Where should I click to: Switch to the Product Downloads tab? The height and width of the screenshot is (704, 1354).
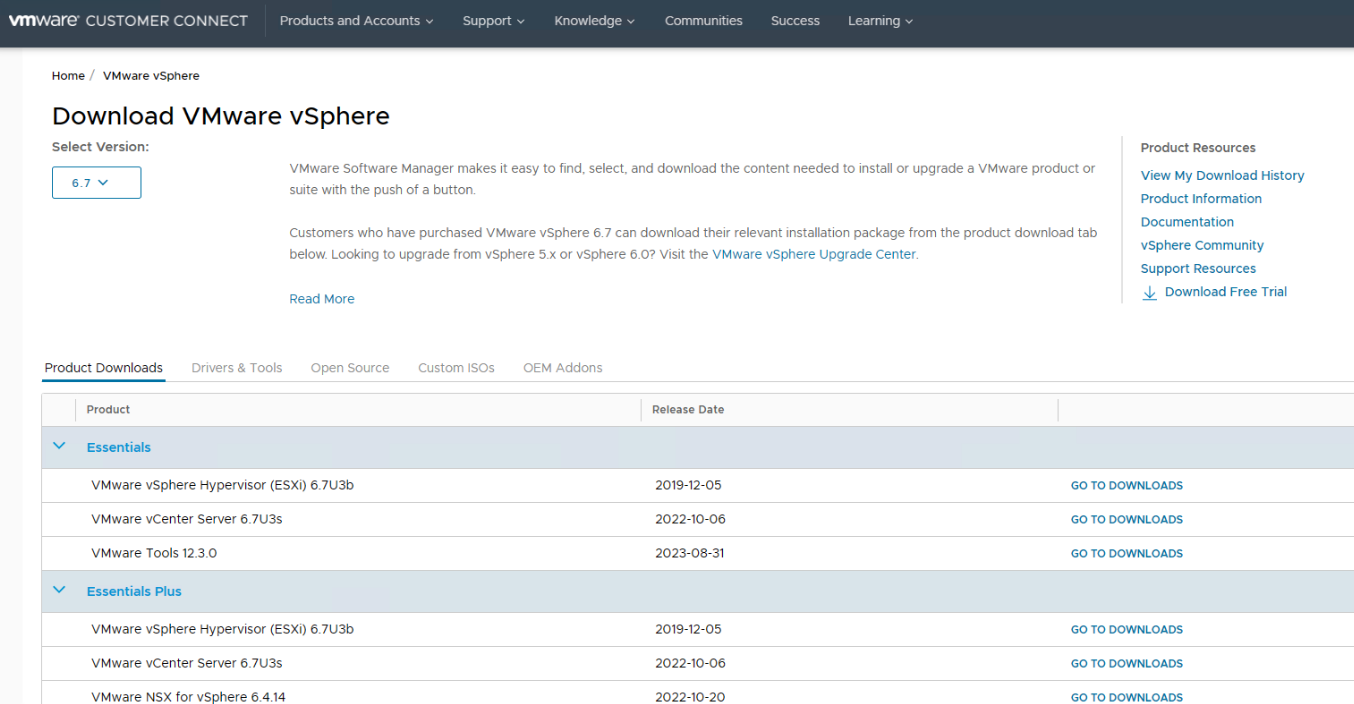tap(104, 368)
